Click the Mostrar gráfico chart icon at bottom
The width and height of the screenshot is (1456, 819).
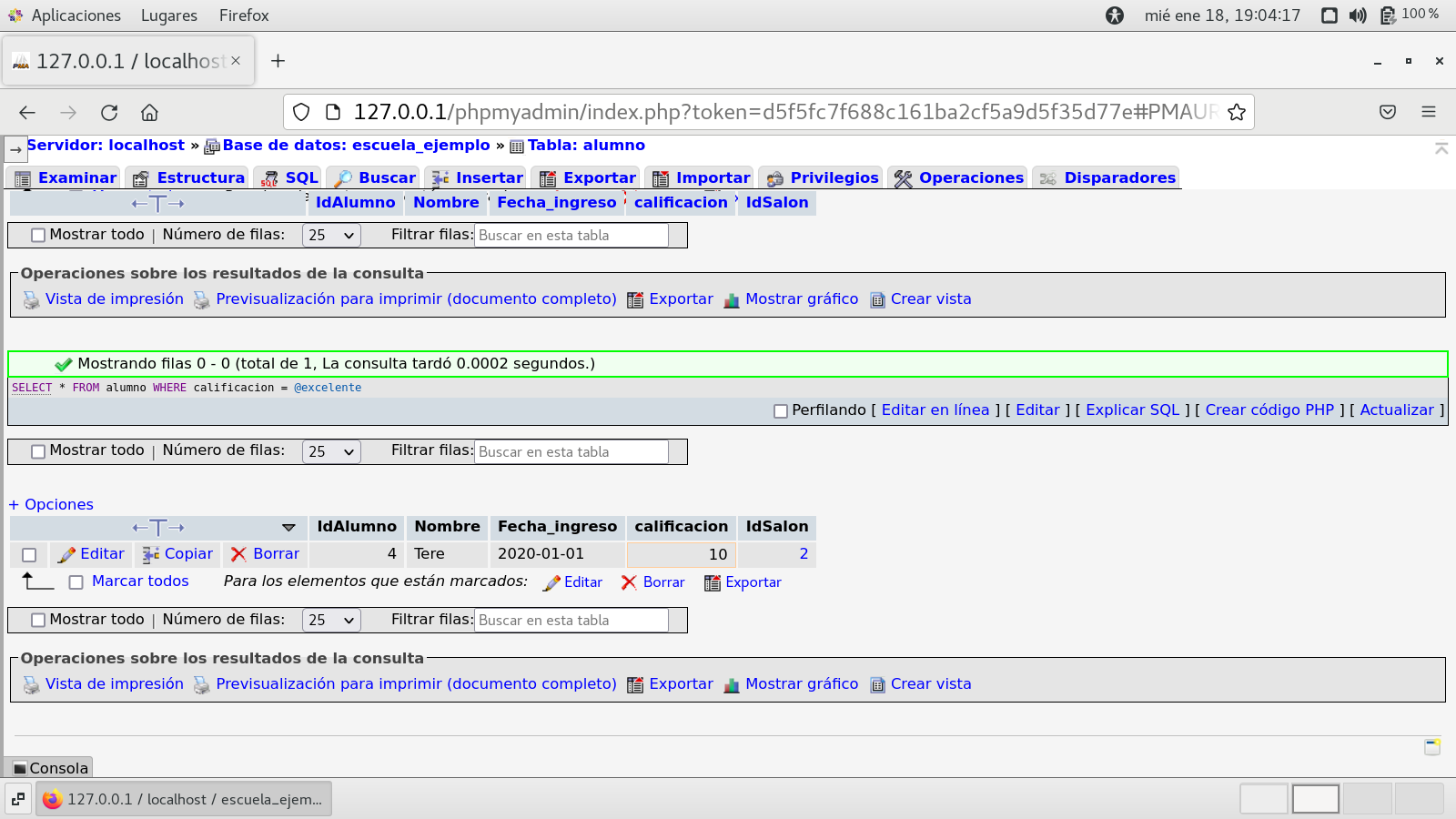[x=732, y=685]
